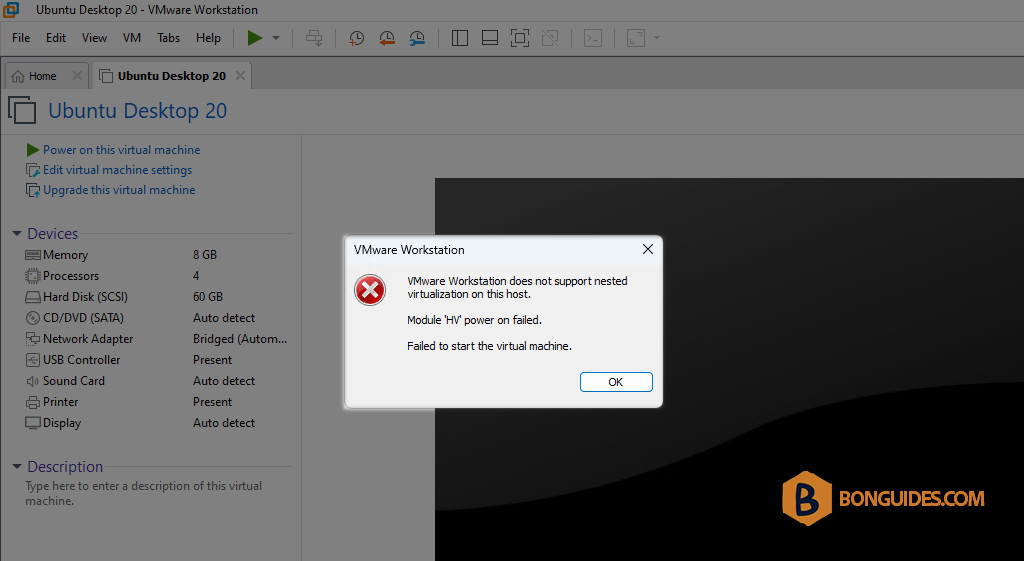Click Send Ctrl+Alt+Del toolbar icon
Image resolution: width=1024 pixels, height=561 pixels.
pyautogui.click(x=314, y=38)
